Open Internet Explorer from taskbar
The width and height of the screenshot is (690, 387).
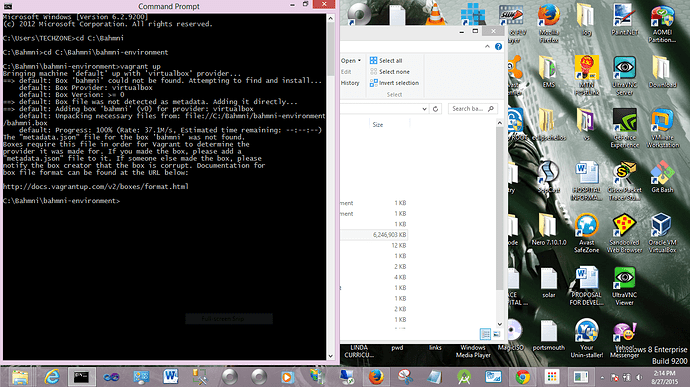52,377
